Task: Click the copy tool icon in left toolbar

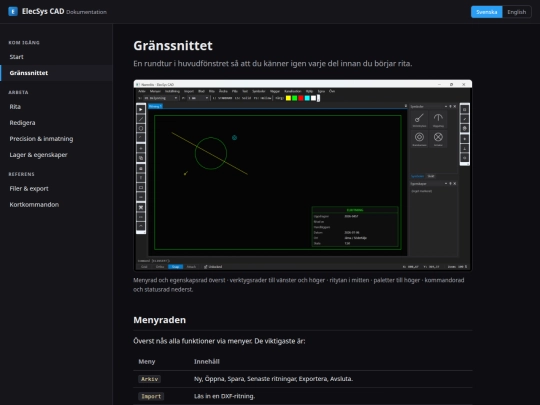Action: click(141, 158)
